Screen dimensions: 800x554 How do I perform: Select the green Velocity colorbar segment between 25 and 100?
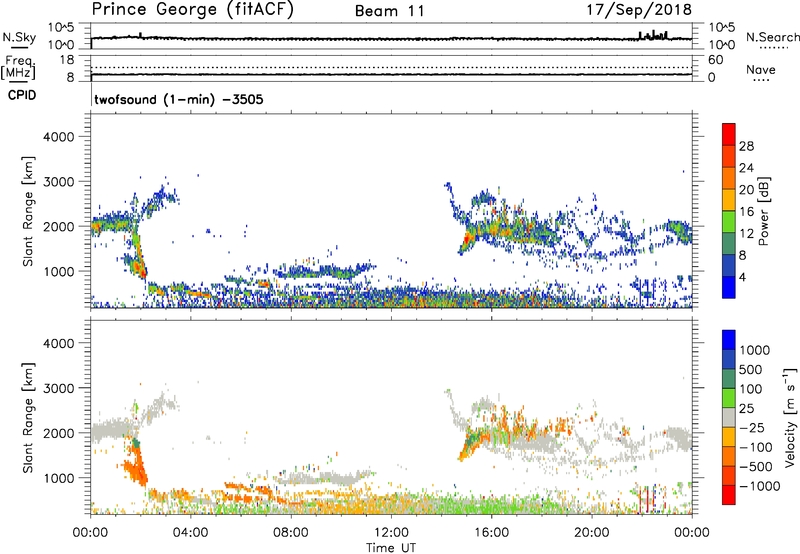pos(729,398)
